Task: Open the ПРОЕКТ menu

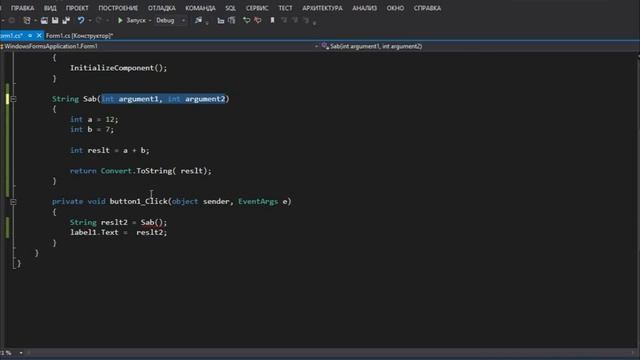Action: click(77, 8)
